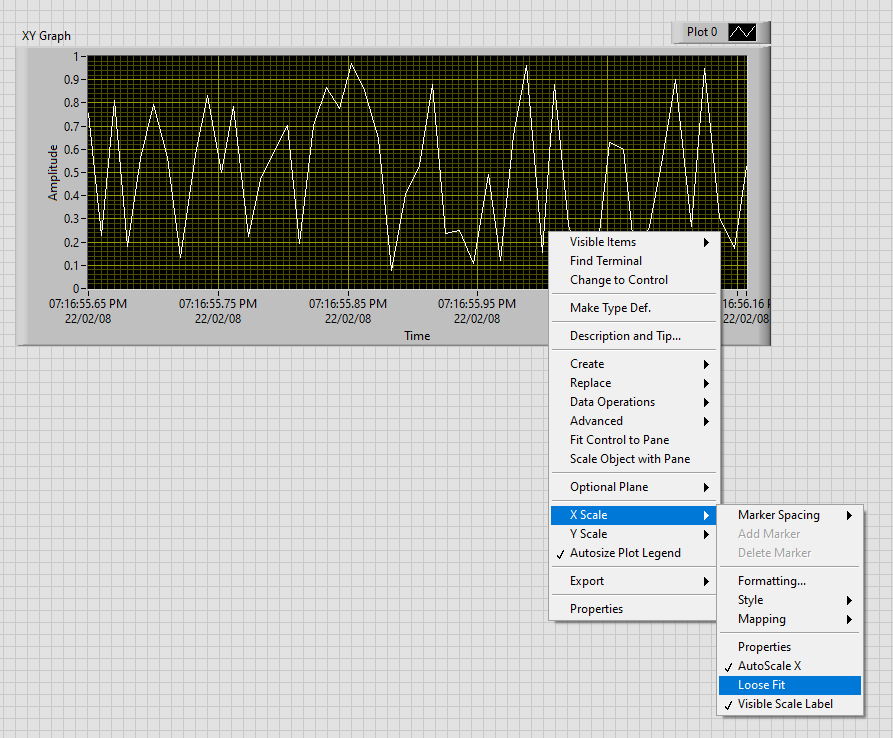Select the Plot 0 legend label
The width and height of the screenshot is (893, 738).
point(702,32)
